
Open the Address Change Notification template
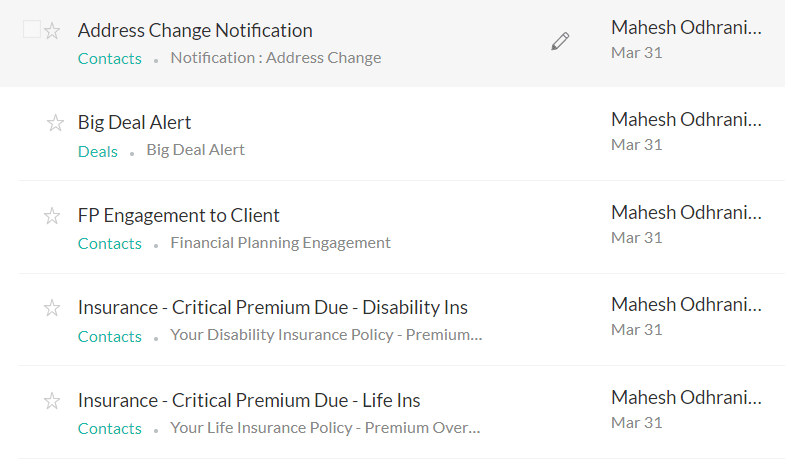point(195,31)
